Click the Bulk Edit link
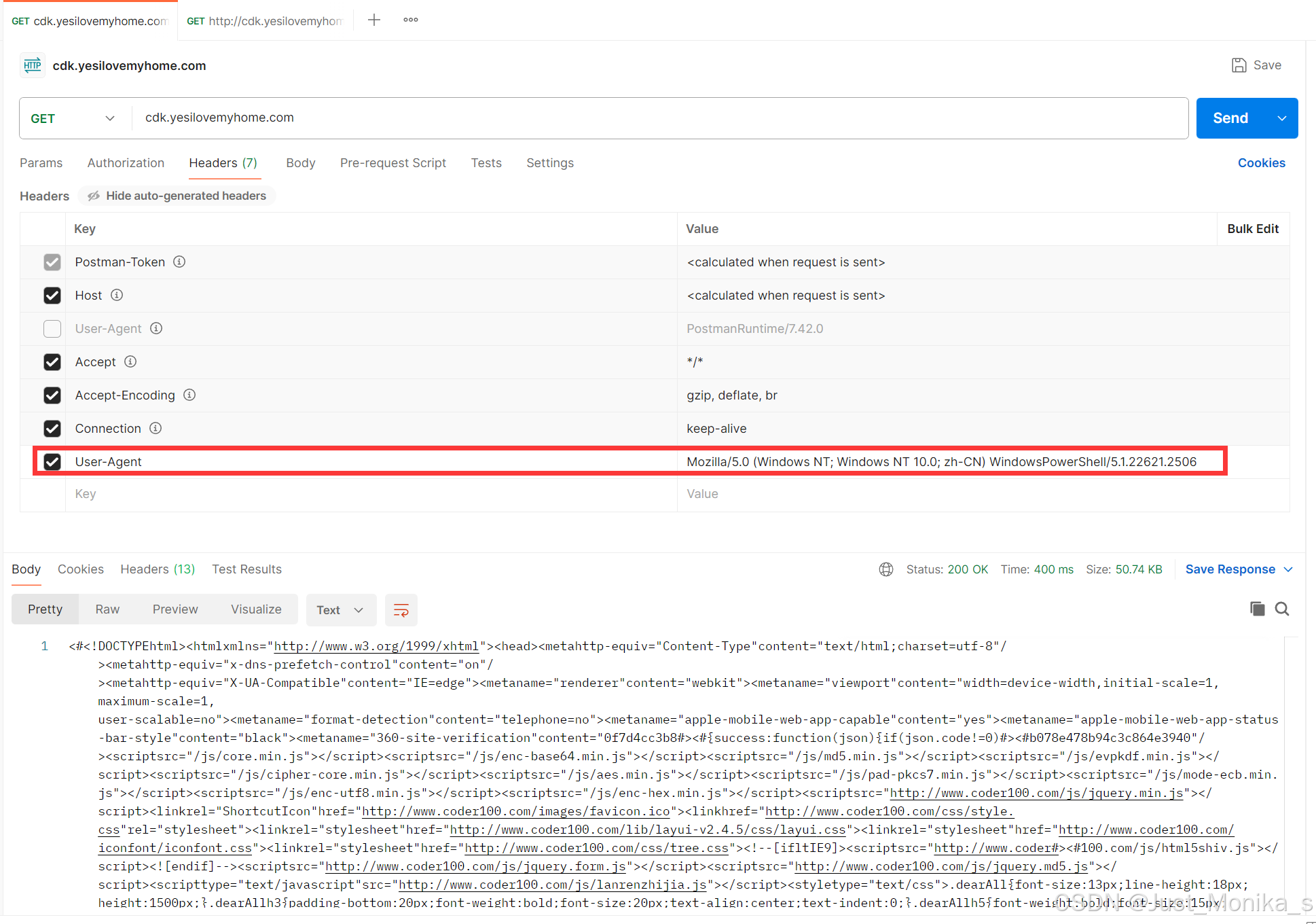Image resolution: width=1316 pixels, height=924 pixels. click(x=1252, y=229)
